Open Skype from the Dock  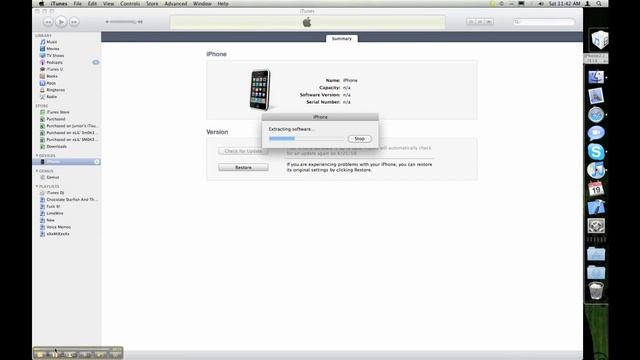(596, 151)
